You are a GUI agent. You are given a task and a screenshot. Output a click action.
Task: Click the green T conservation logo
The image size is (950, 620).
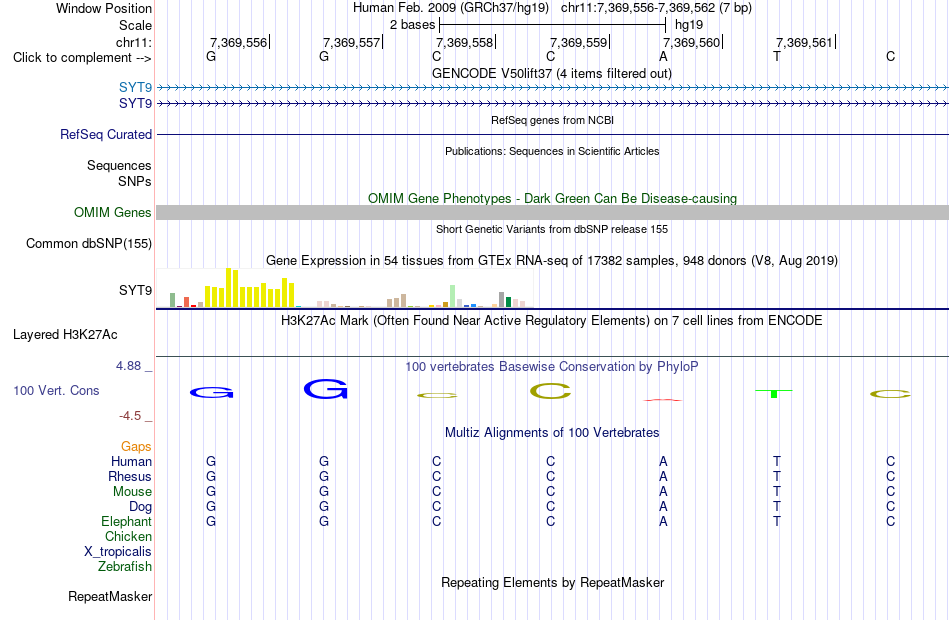[x=774, y=393]
